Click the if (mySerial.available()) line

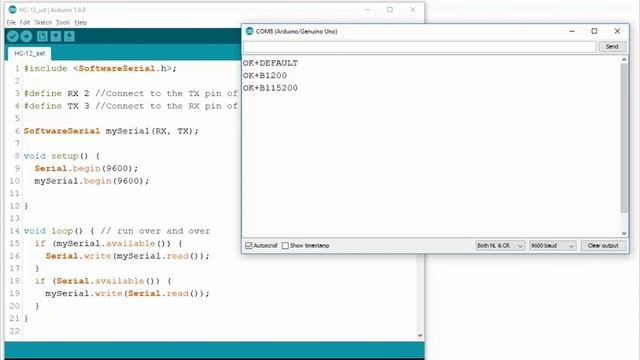point(109,244)
